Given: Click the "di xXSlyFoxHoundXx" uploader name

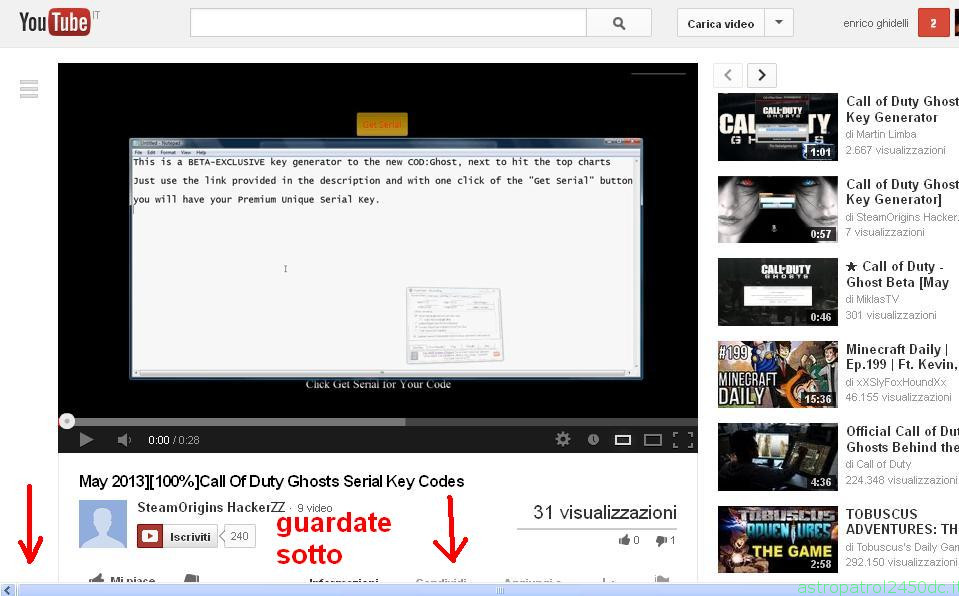Looking at the screenshot, I should 895,382.
